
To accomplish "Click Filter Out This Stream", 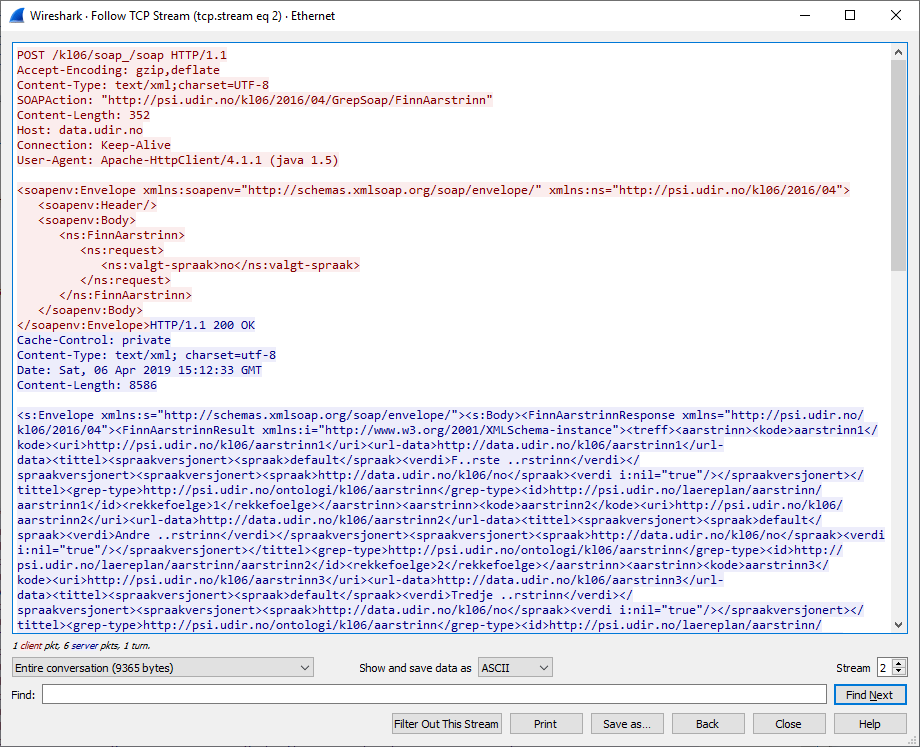I will tap(446, 723).
